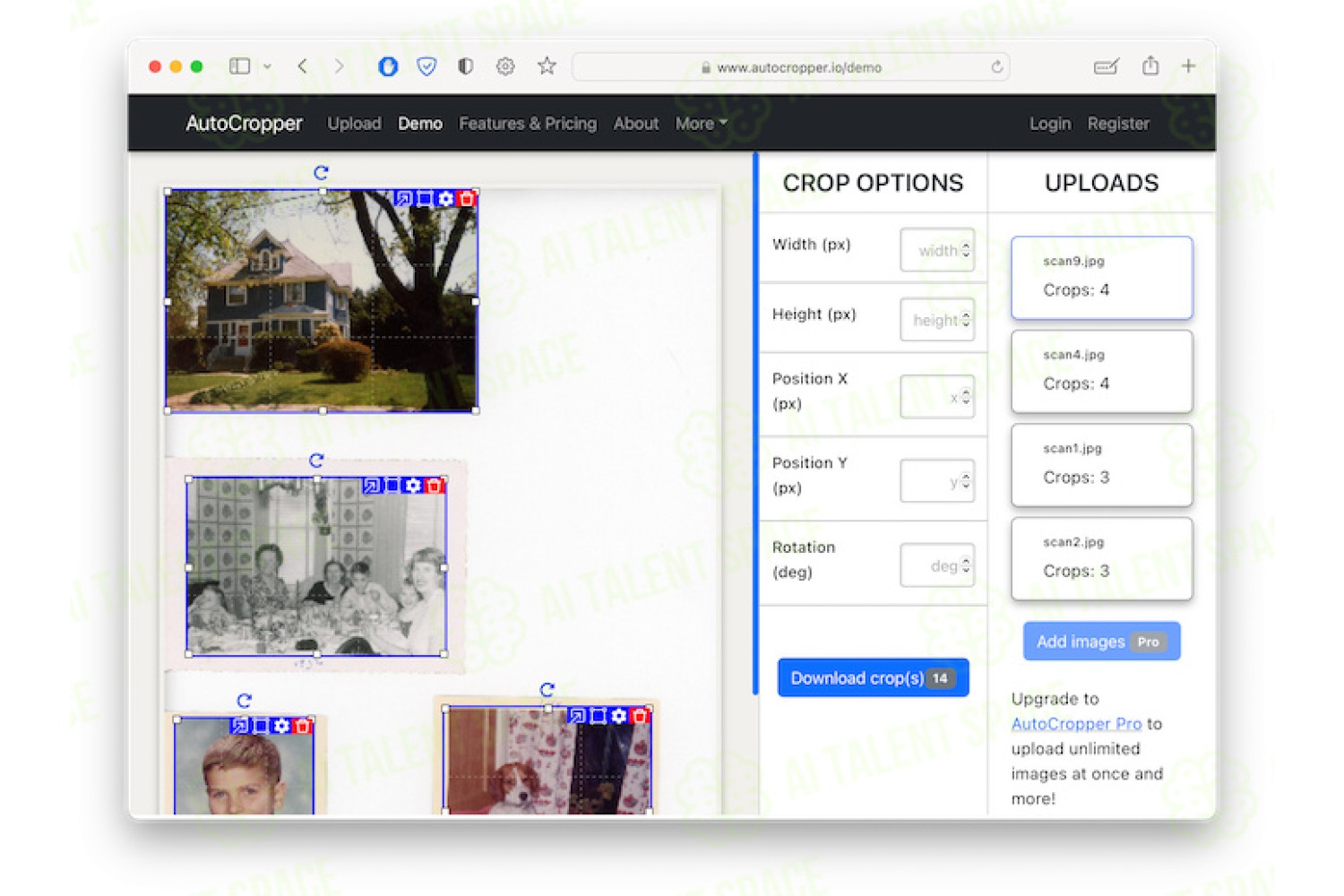Open the Safari share menu
This screenshot has height=896, width=1344.
[x=1150, y=65]
